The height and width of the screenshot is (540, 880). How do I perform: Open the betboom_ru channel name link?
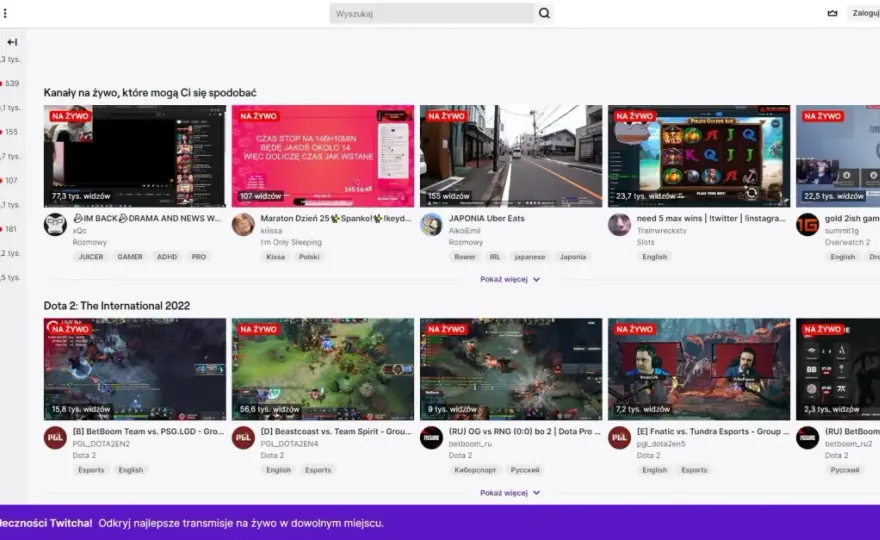click(470, 444)
